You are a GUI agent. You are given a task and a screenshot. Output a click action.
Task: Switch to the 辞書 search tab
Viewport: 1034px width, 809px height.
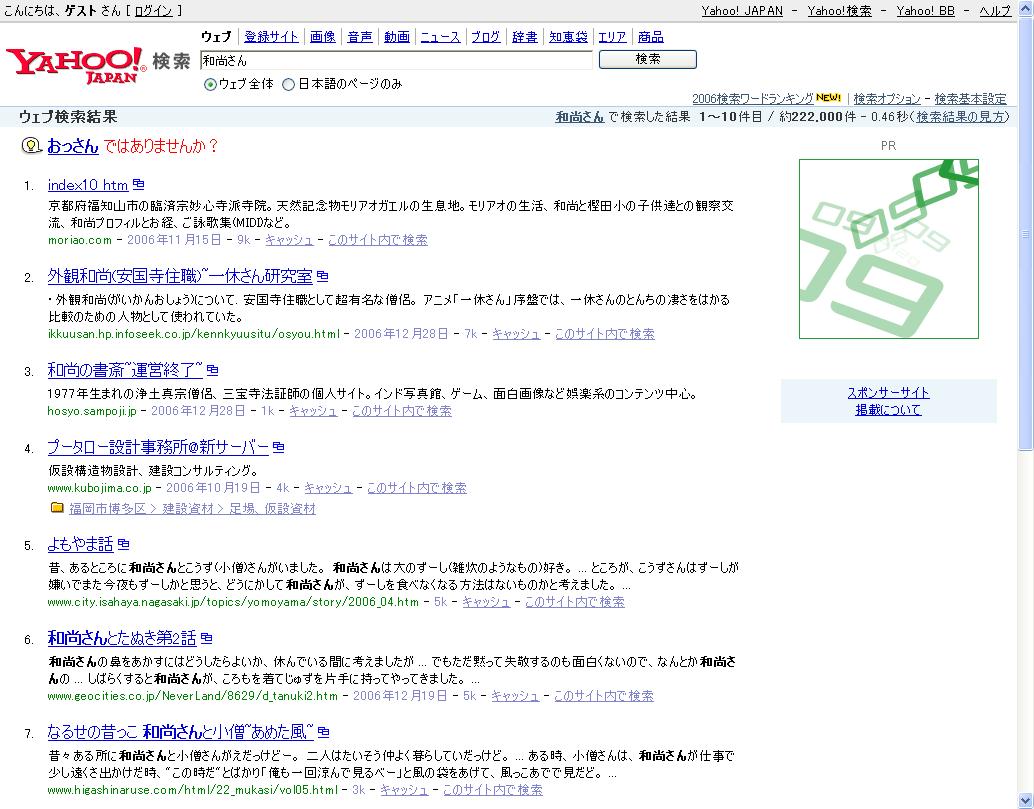pyautogui.click(x=525, y=37)
